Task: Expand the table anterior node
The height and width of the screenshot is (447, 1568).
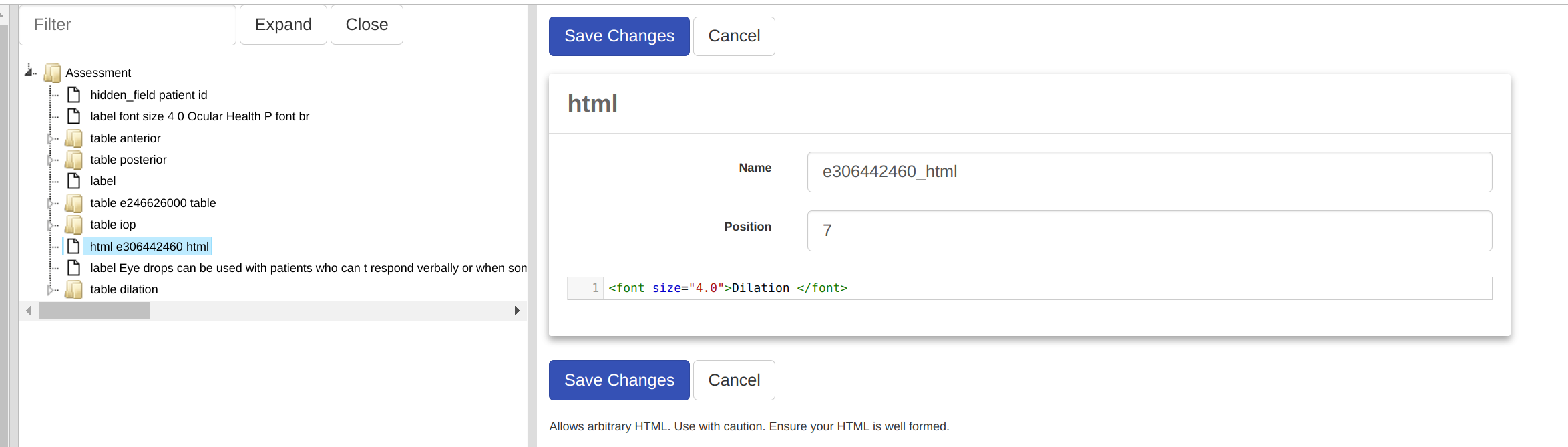Action: pyautogui.click(x=50, y=139)
